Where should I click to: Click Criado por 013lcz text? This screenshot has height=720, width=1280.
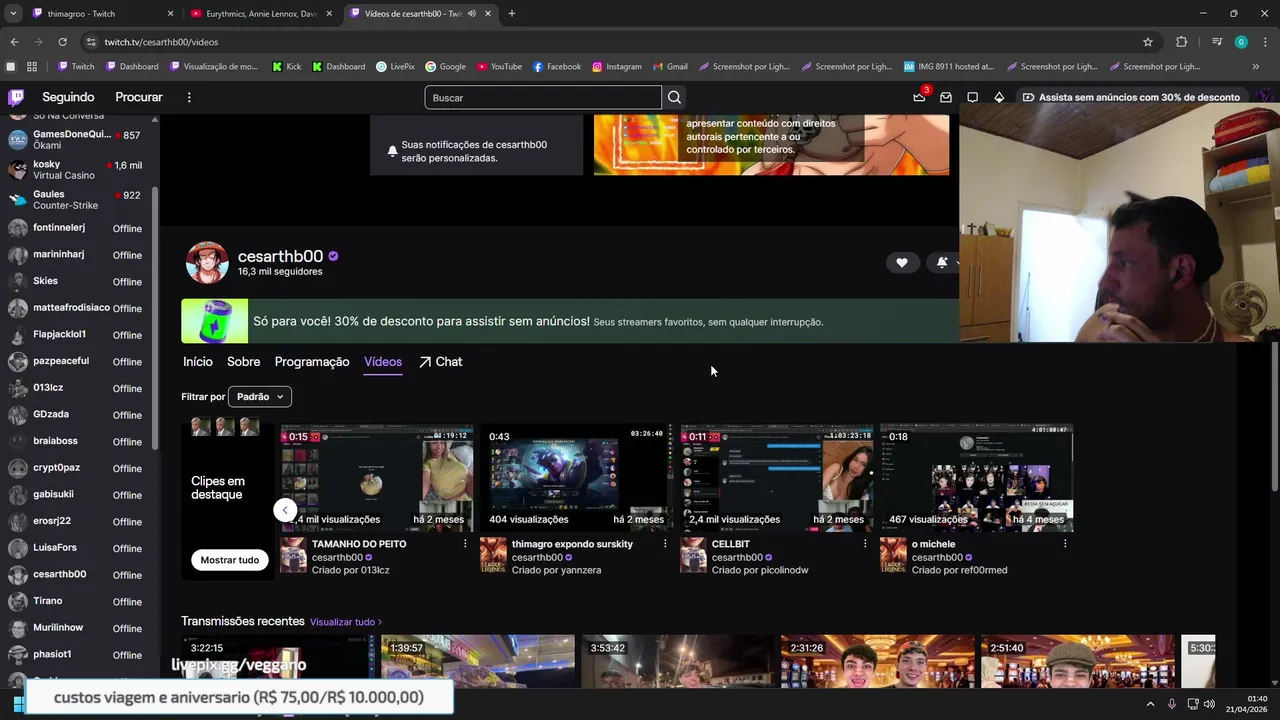(x=351, y=570)
